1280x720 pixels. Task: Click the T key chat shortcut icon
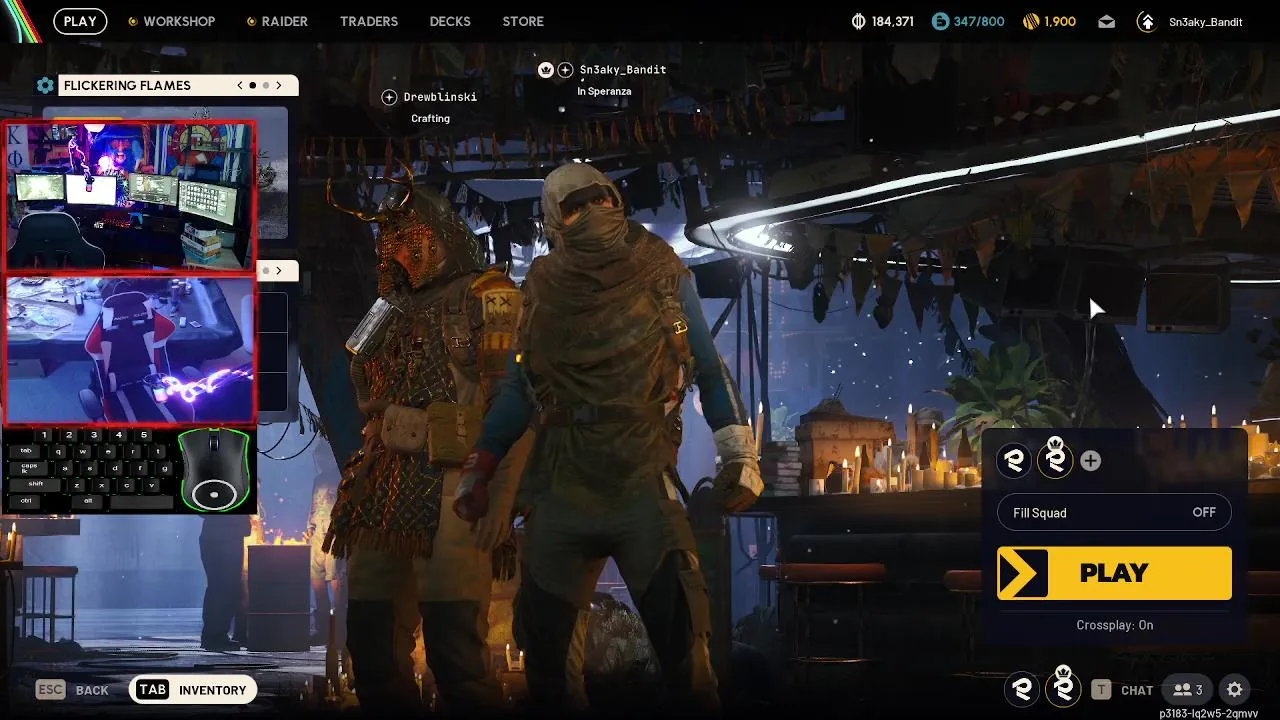pyautogui.click(x=1101, y=689)
